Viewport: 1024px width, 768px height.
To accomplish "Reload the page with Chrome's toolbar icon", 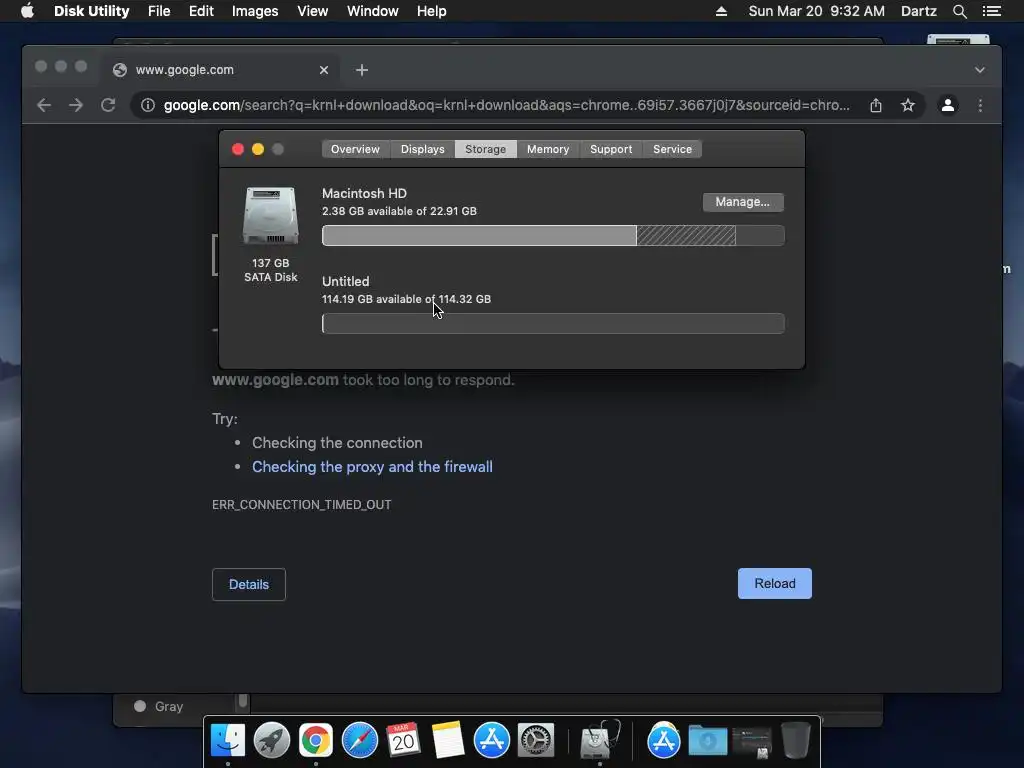I will pos(108,105).
